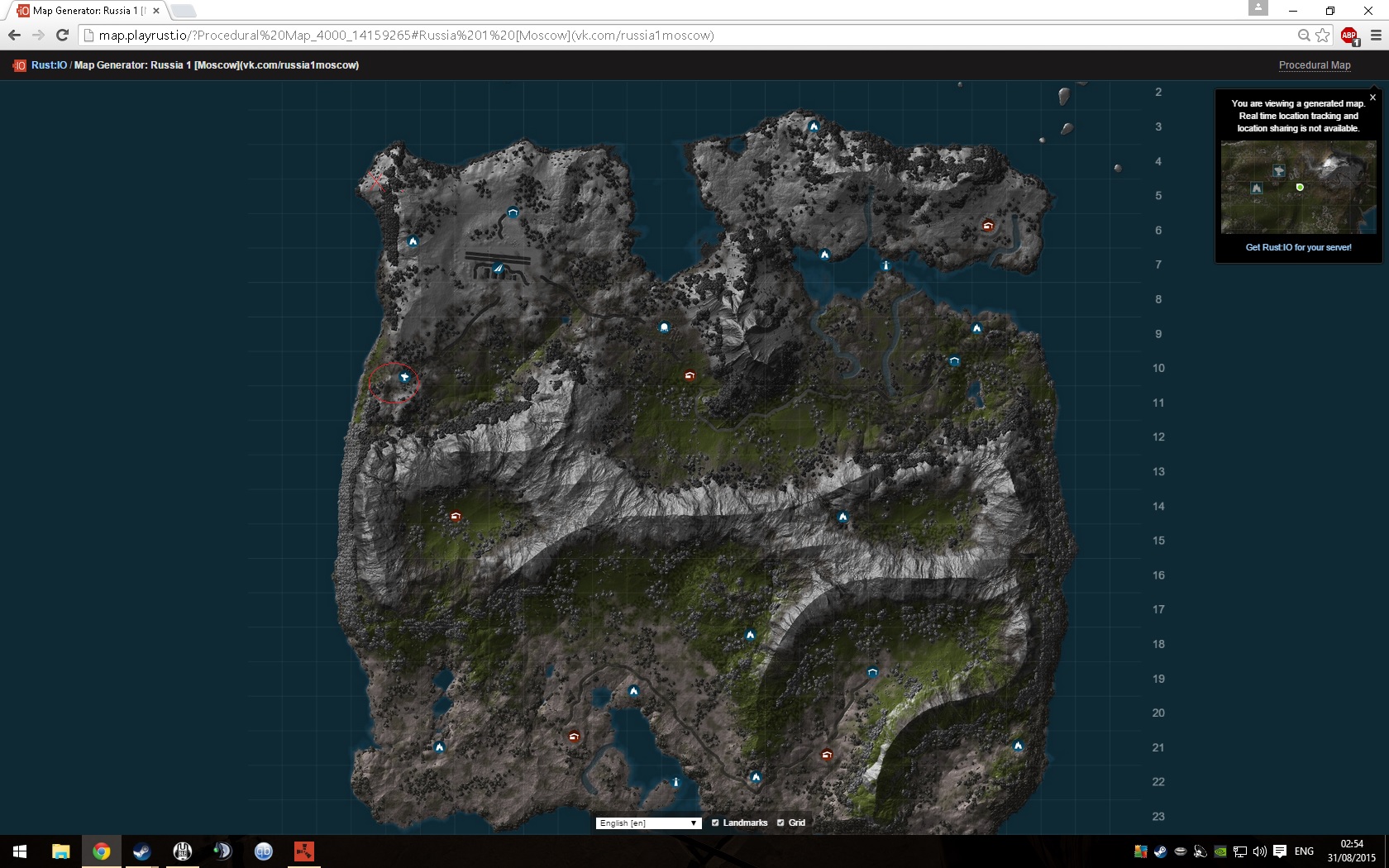Open the AVG antivirus tray icon
This screenshot has height=868, width=1389.
tap(1140, 851)
